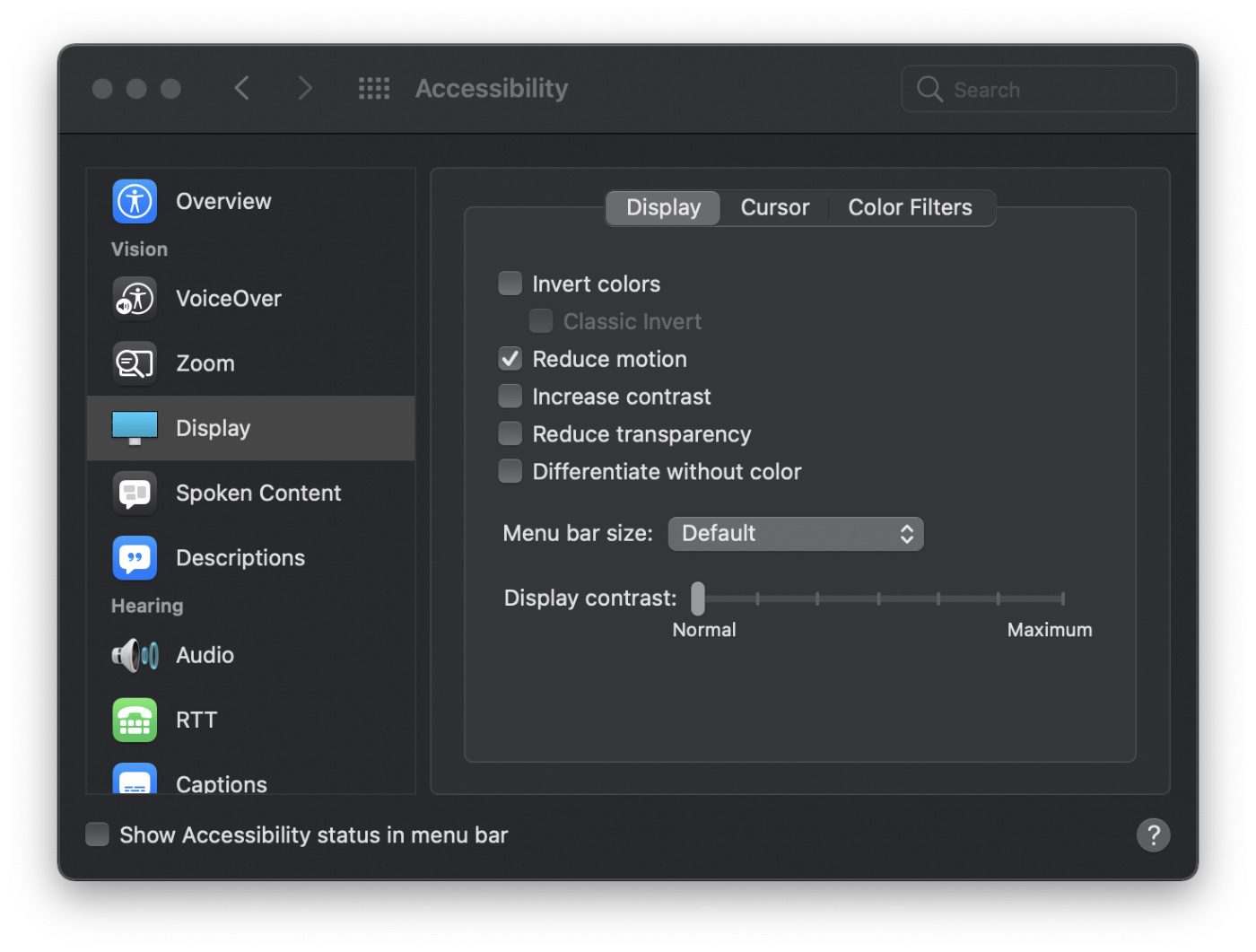1256x952 pixels.
Task: Switch to the Cursor tab
Action: (774, 207)
